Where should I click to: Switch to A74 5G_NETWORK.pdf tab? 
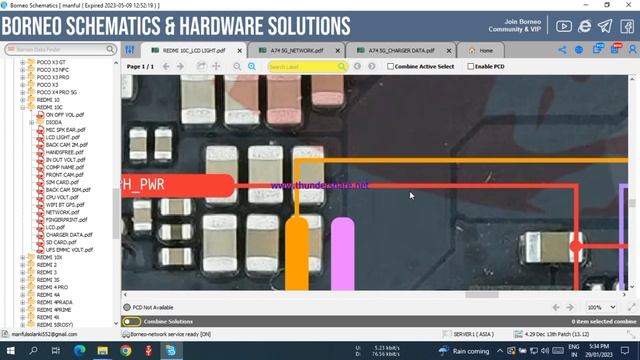(x=296, y=51)
